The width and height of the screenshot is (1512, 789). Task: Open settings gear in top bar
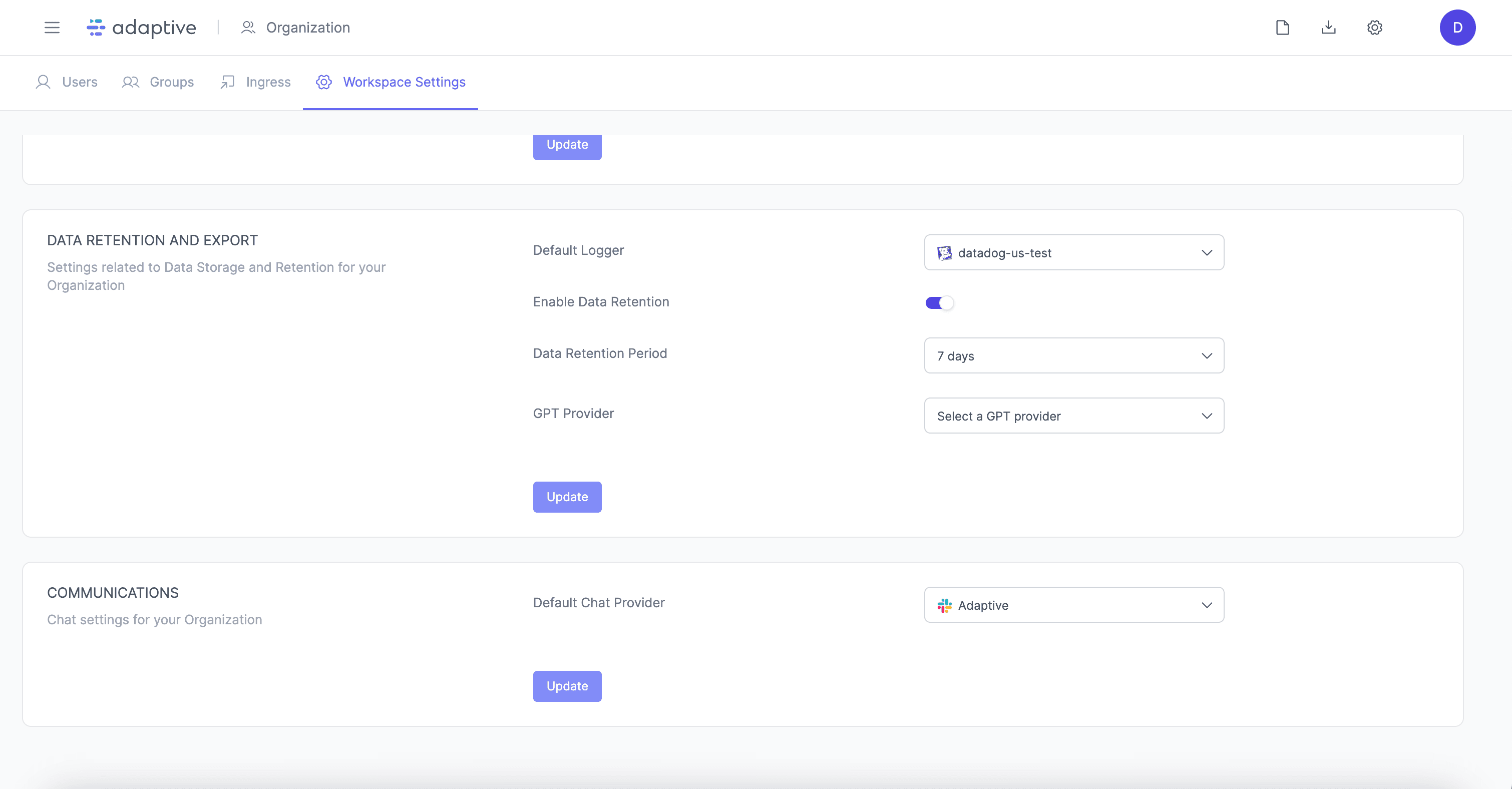pyautogui.click(x=1375, y=28)
